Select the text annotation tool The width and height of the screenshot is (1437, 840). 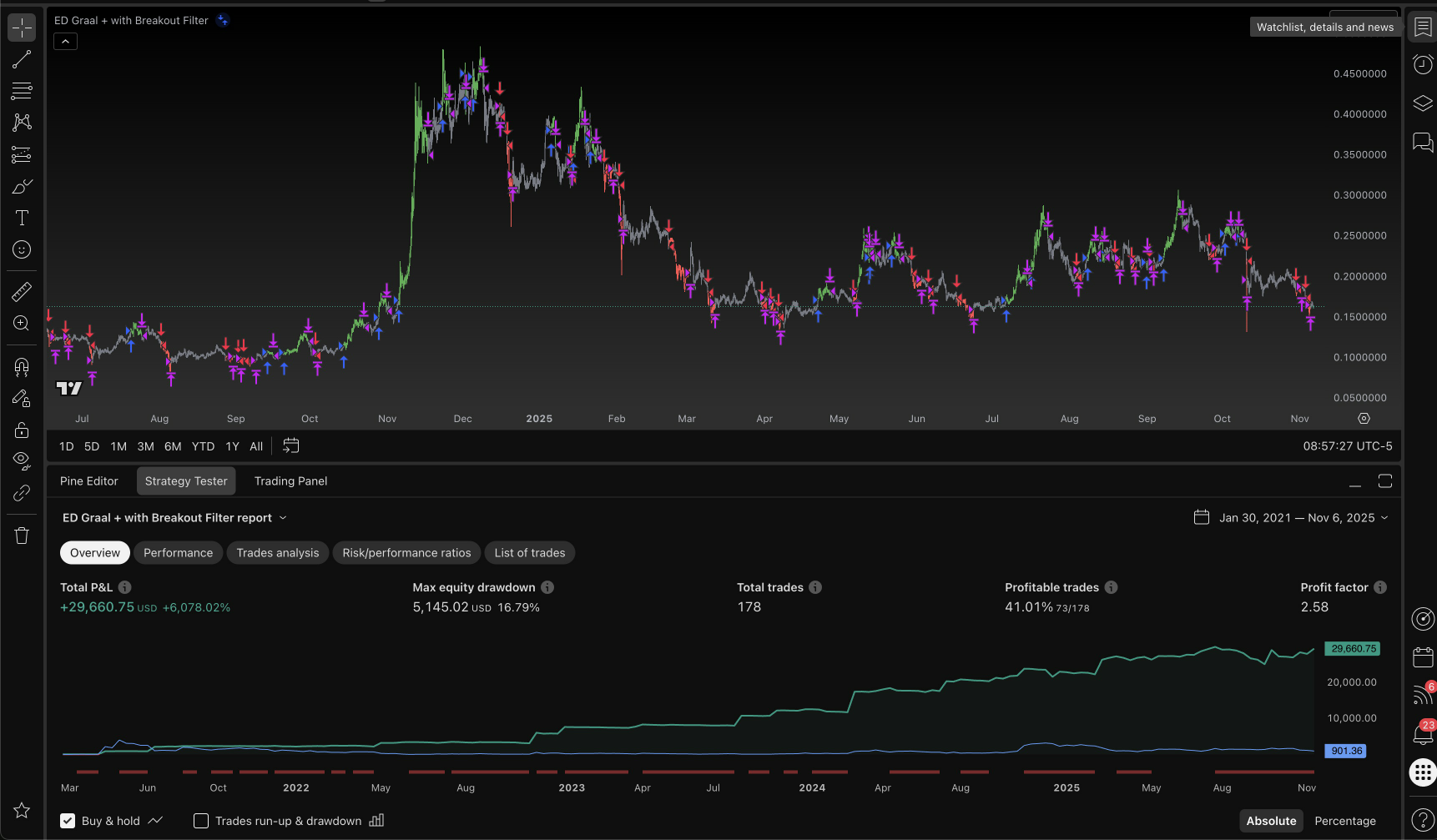[x=22, y=218]
